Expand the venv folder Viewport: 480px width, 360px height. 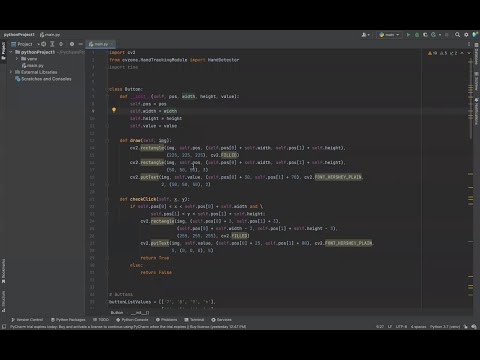click(17, 59)
